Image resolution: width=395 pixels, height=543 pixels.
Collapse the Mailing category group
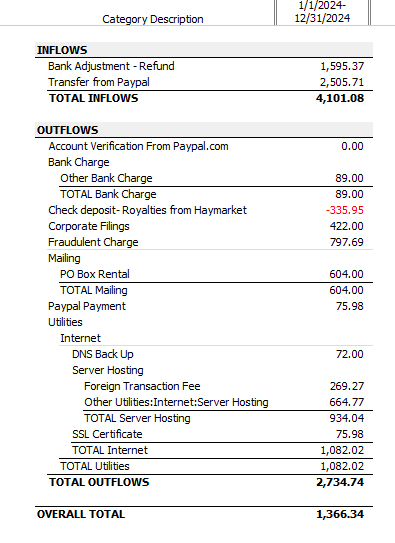click(64, 258)
